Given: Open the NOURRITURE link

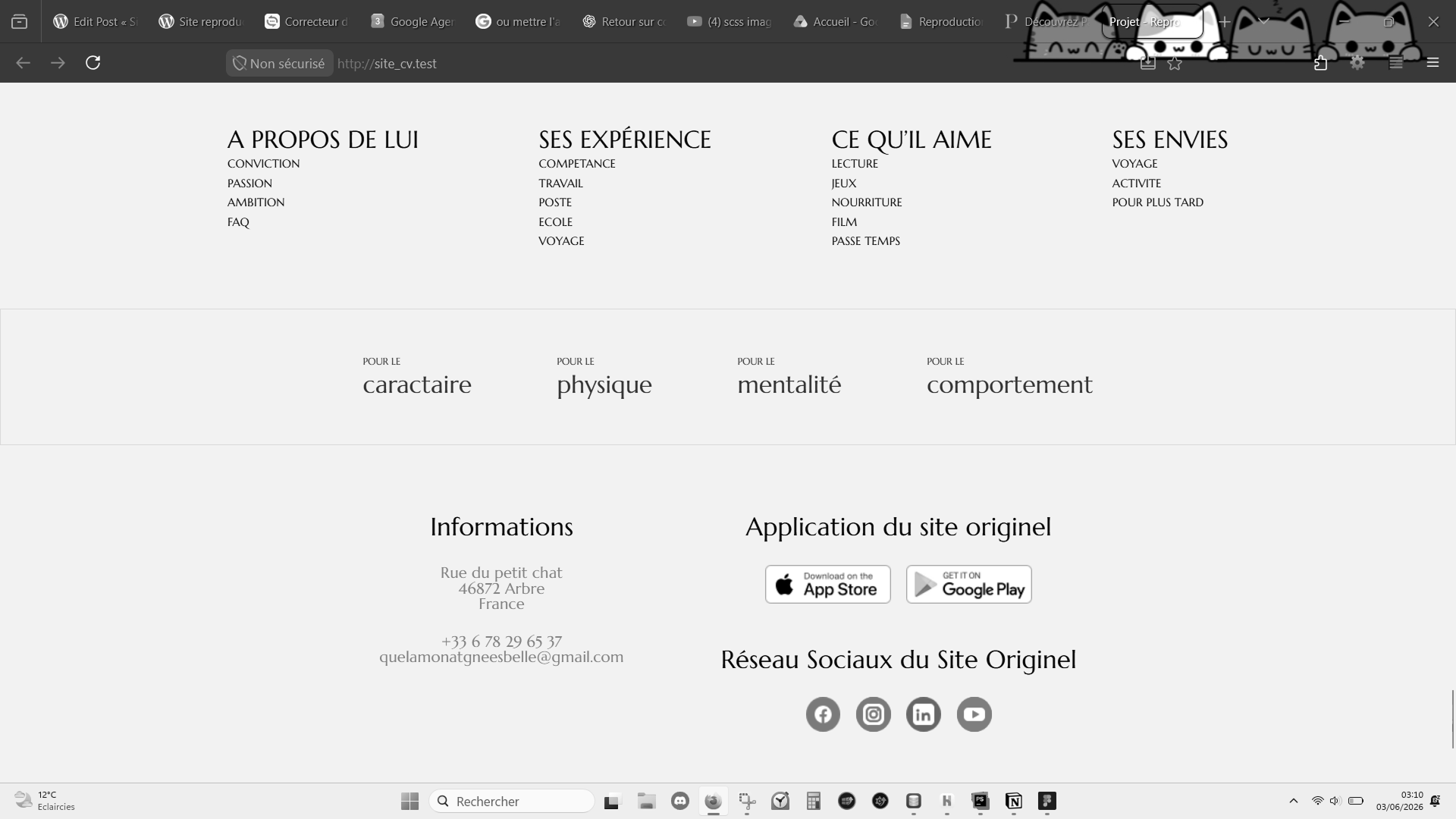Looking at the screenshot, I should coord(867,202).
